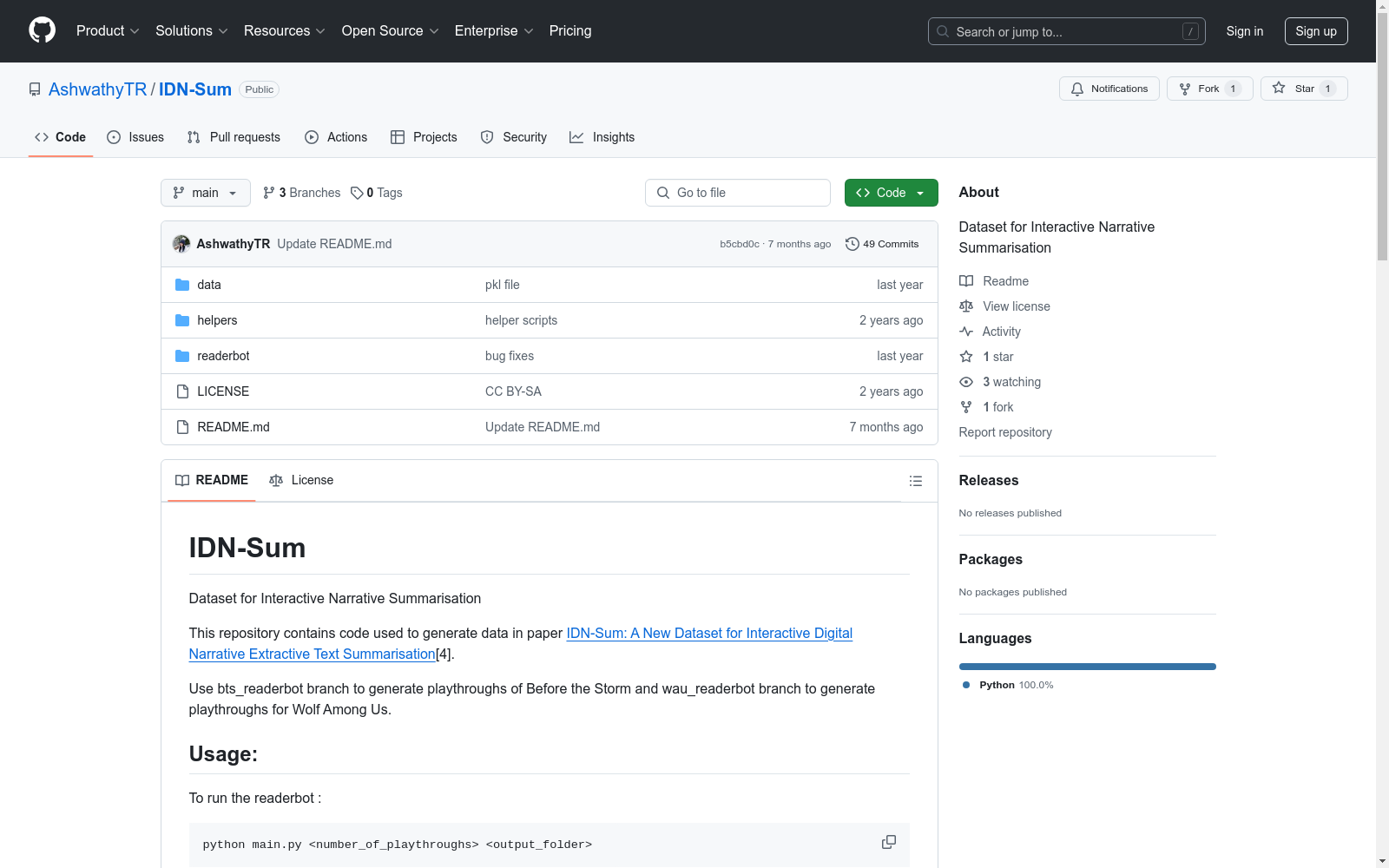Click the data folder icon
1389x868 pixels.
tap(182, 285)
